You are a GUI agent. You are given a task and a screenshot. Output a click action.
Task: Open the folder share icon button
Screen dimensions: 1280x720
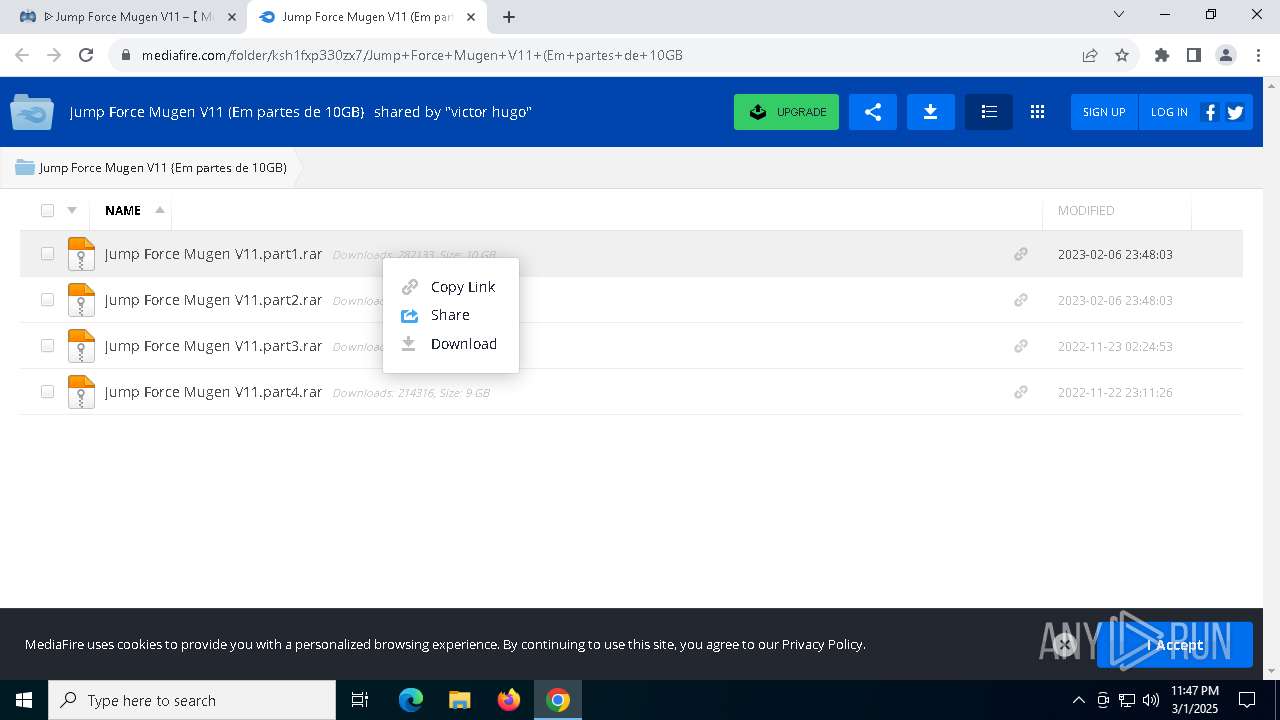point(873,112)
